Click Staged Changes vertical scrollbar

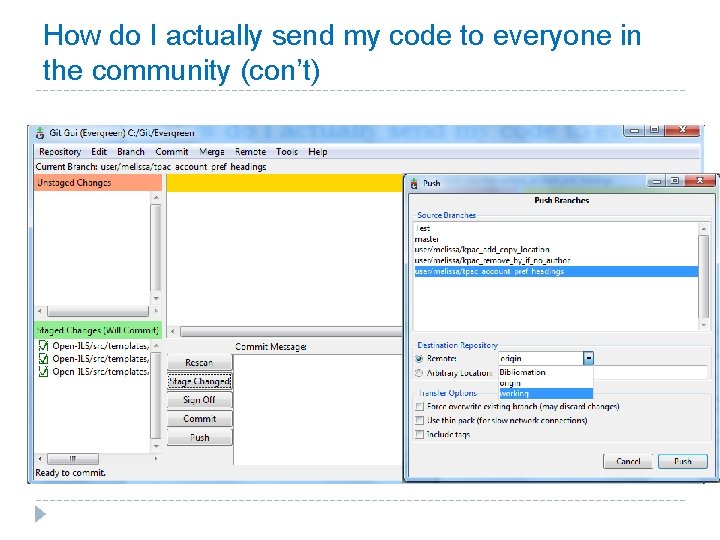click(156, 396)
